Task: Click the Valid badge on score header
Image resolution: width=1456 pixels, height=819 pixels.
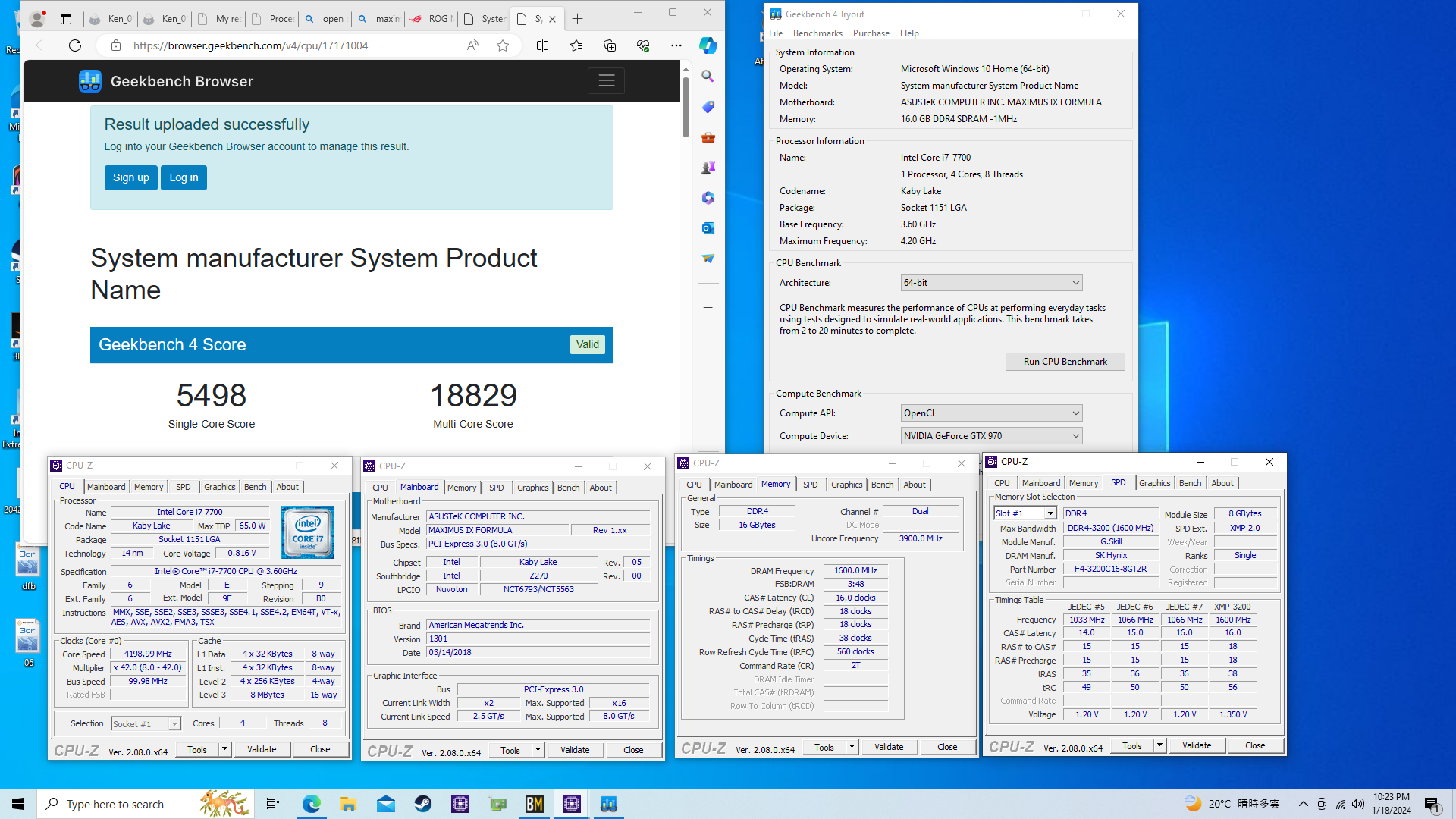Action: click(588, 345)
